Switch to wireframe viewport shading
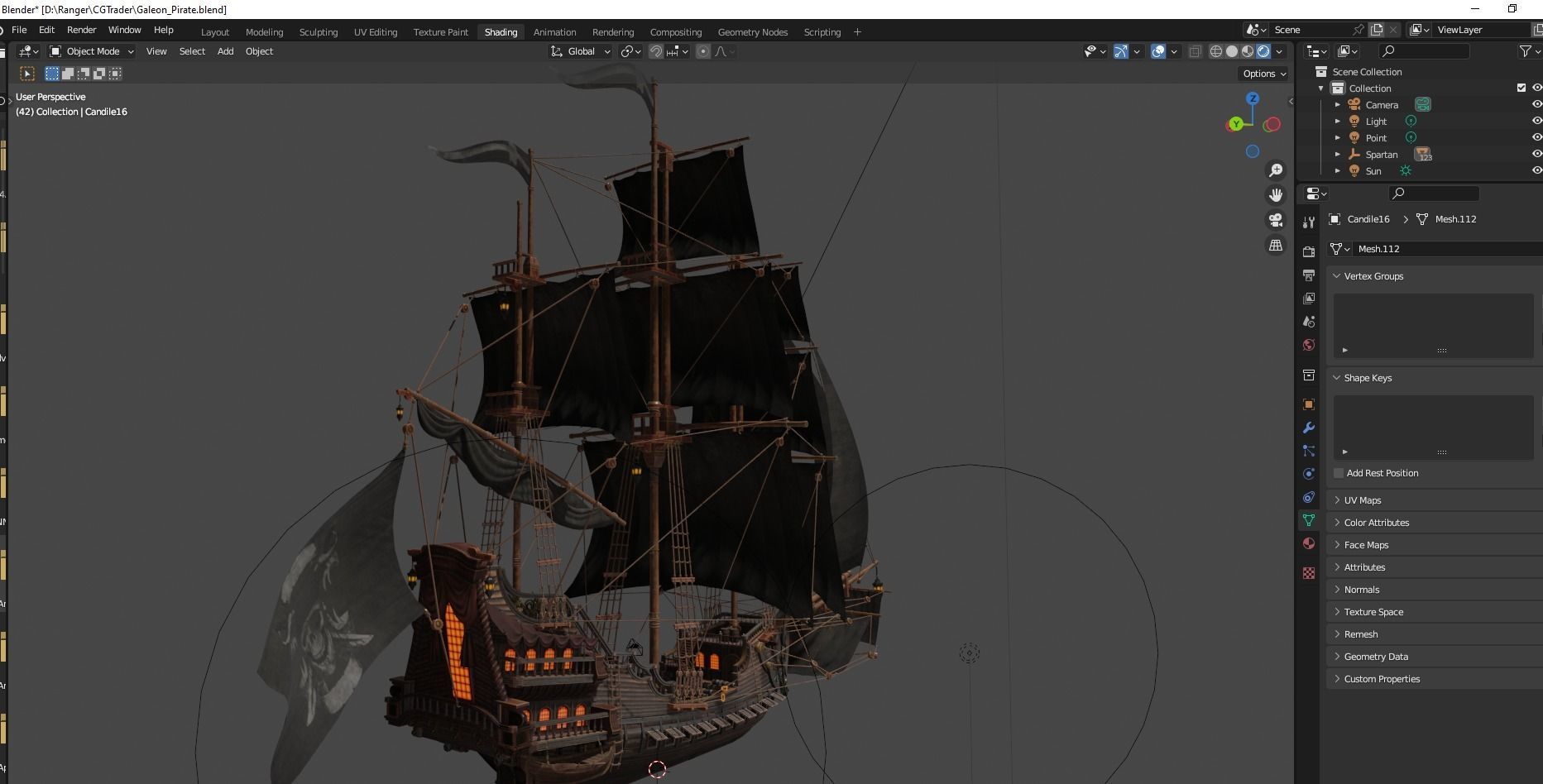Screen dimensions: 1543x784 (x=1216, y=51)
